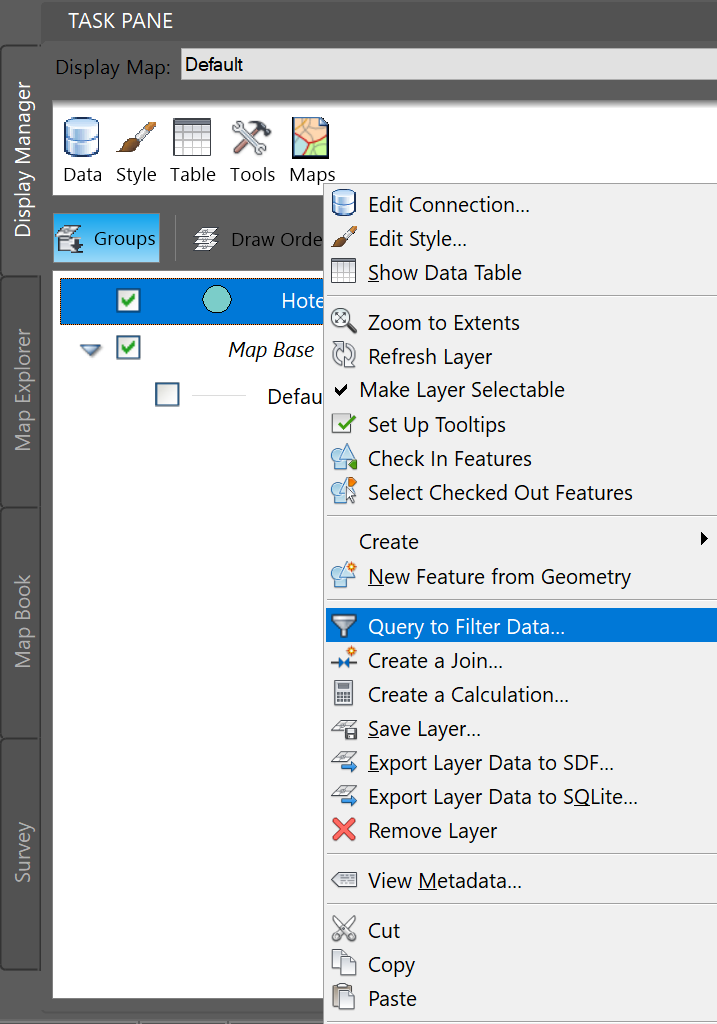Toggle Make Layer Selectable checkmark
717x1024 pixels.
click(341, 390)
